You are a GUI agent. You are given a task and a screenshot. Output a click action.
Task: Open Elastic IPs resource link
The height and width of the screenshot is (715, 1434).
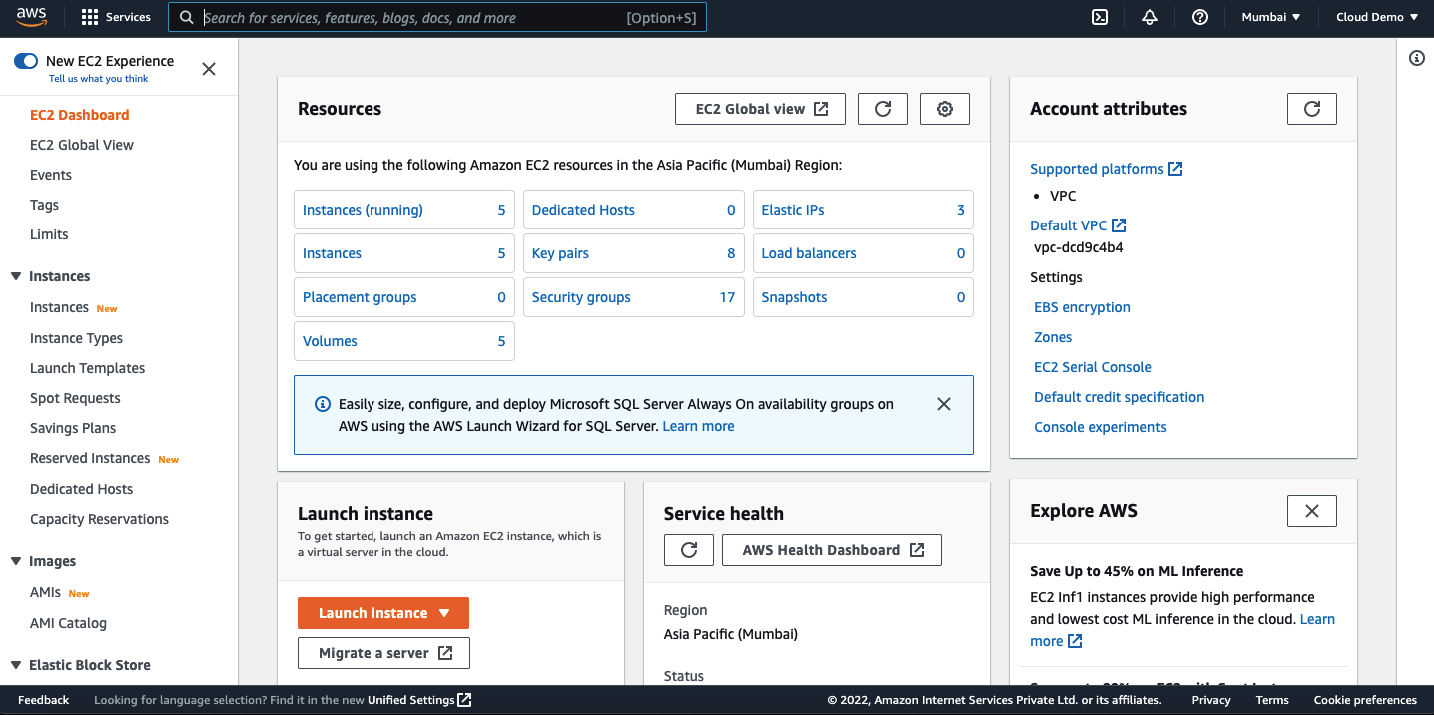pyautogui.click(x=793, y=210)
